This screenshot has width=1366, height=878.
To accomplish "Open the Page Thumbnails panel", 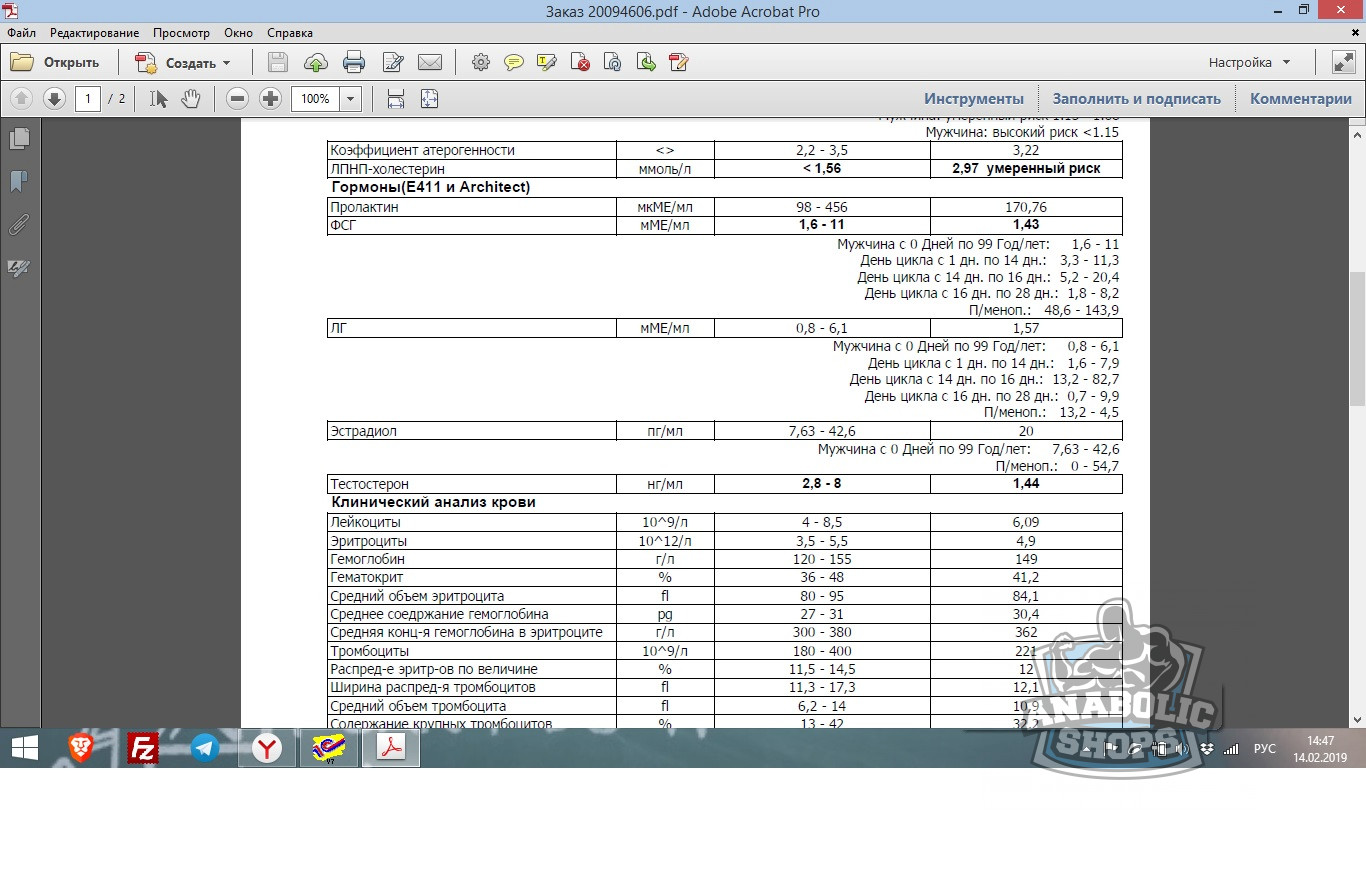I will [19, 138].
